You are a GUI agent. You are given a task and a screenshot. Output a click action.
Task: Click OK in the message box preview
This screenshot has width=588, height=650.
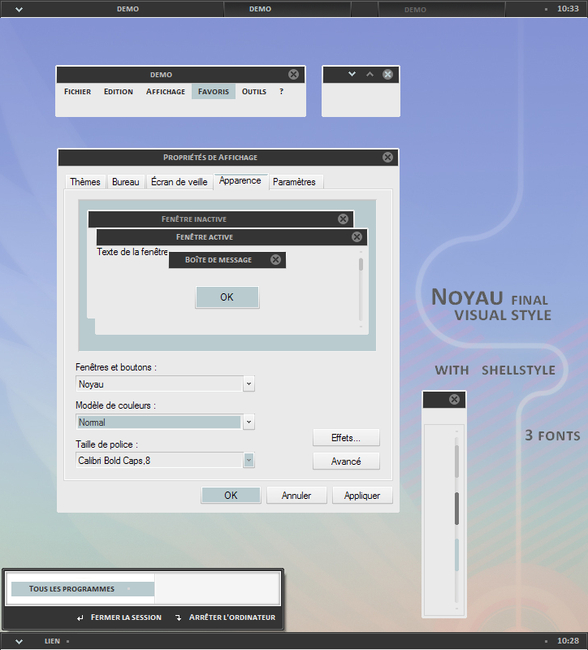(x=227, y=297)
